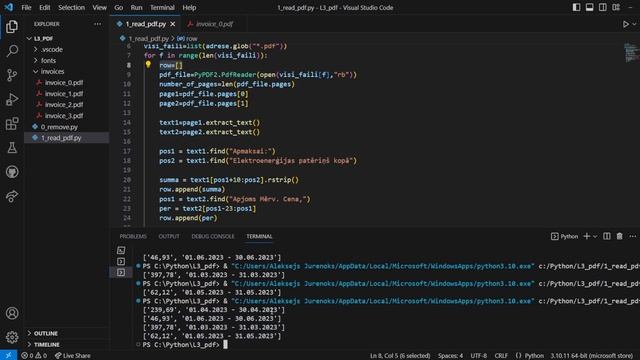Select the first terminal instance icon
The height and width of the screenshot is (360, 640).
121,250
